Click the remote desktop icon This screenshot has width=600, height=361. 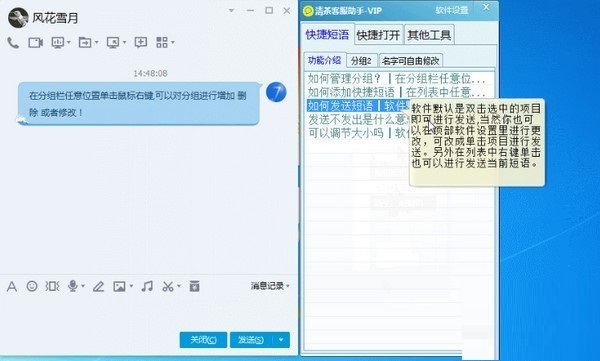point(113,42)
